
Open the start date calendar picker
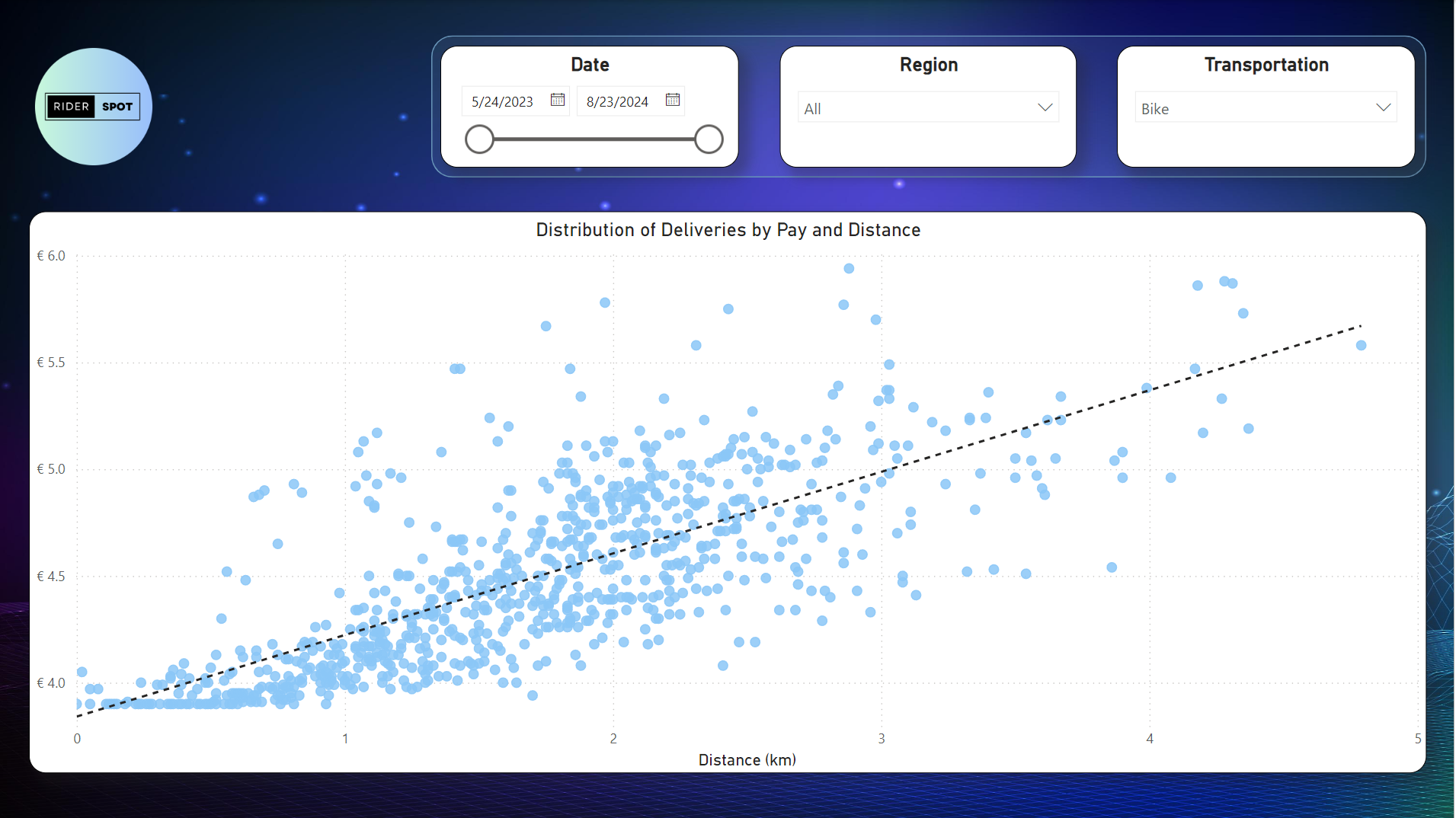pyautogui.click(x=558, y=100)
